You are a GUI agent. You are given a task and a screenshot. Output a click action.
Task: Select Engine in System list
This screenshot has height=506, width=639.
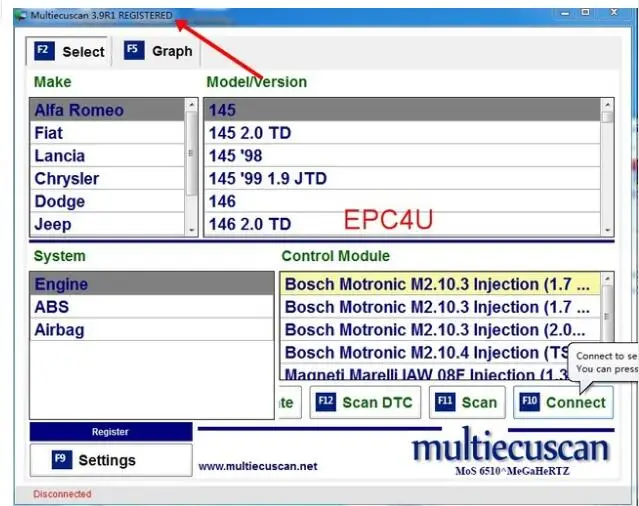point(152,284)
